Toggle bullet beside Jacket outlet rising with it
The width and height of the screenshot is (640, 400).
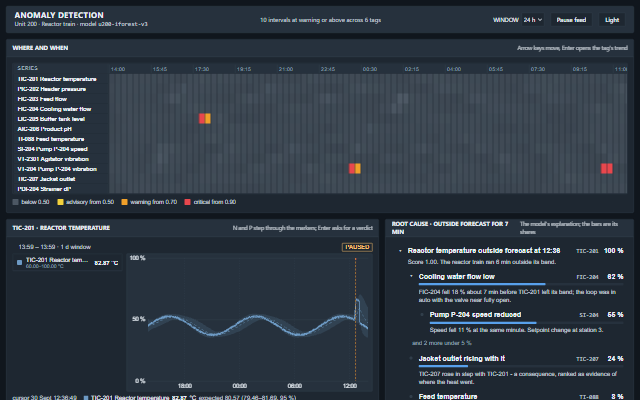click(x=411, y=358)
